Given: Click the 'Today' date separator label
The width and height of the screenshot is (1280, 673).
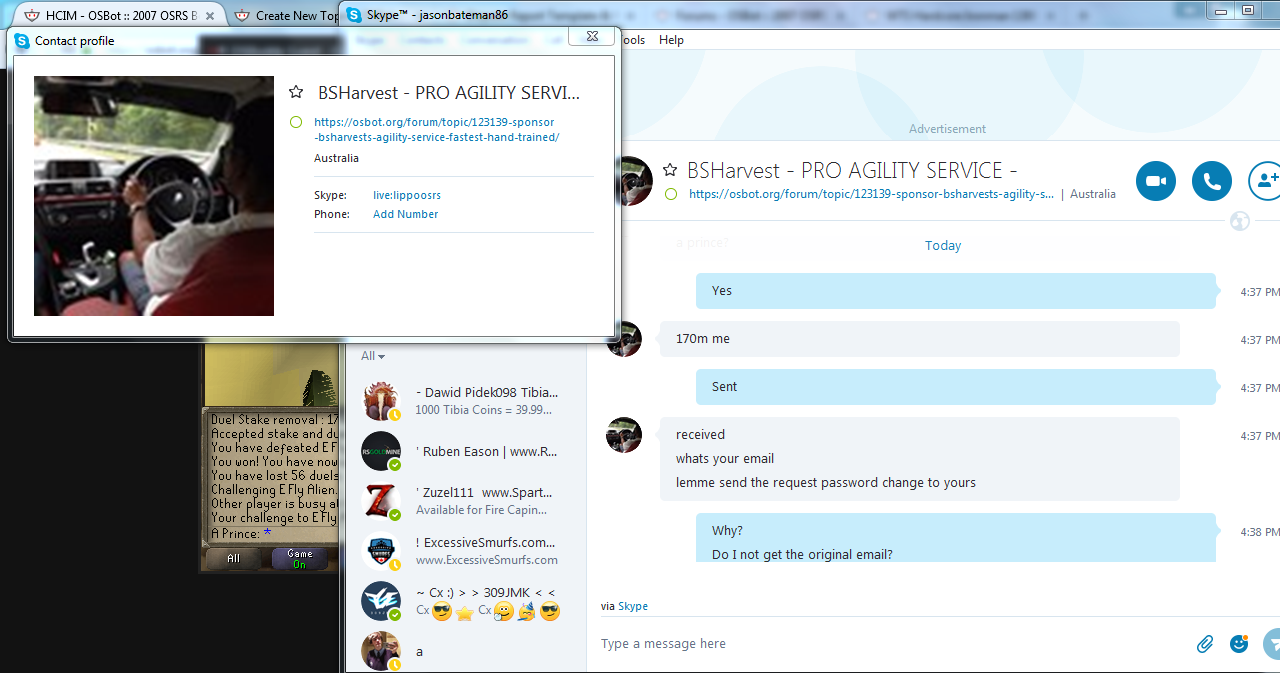Looking at the screenshot, I should pyautogui.click(x=943, y=246).
